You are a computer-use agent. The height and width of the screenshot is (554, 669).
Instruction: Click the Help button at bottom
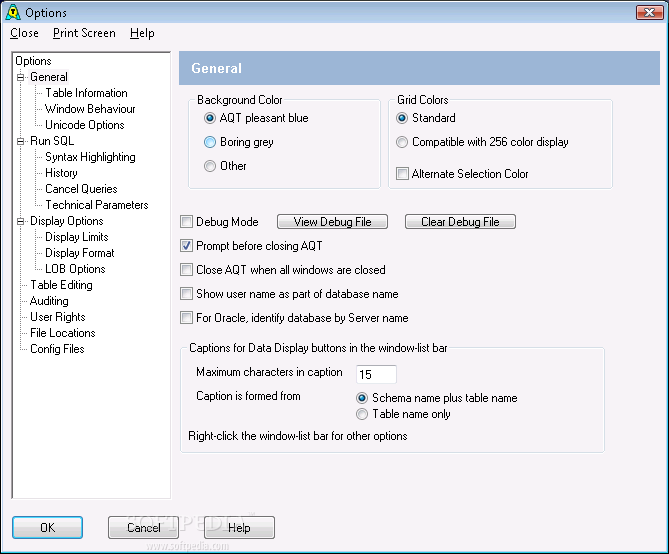[x=239, y=528]
